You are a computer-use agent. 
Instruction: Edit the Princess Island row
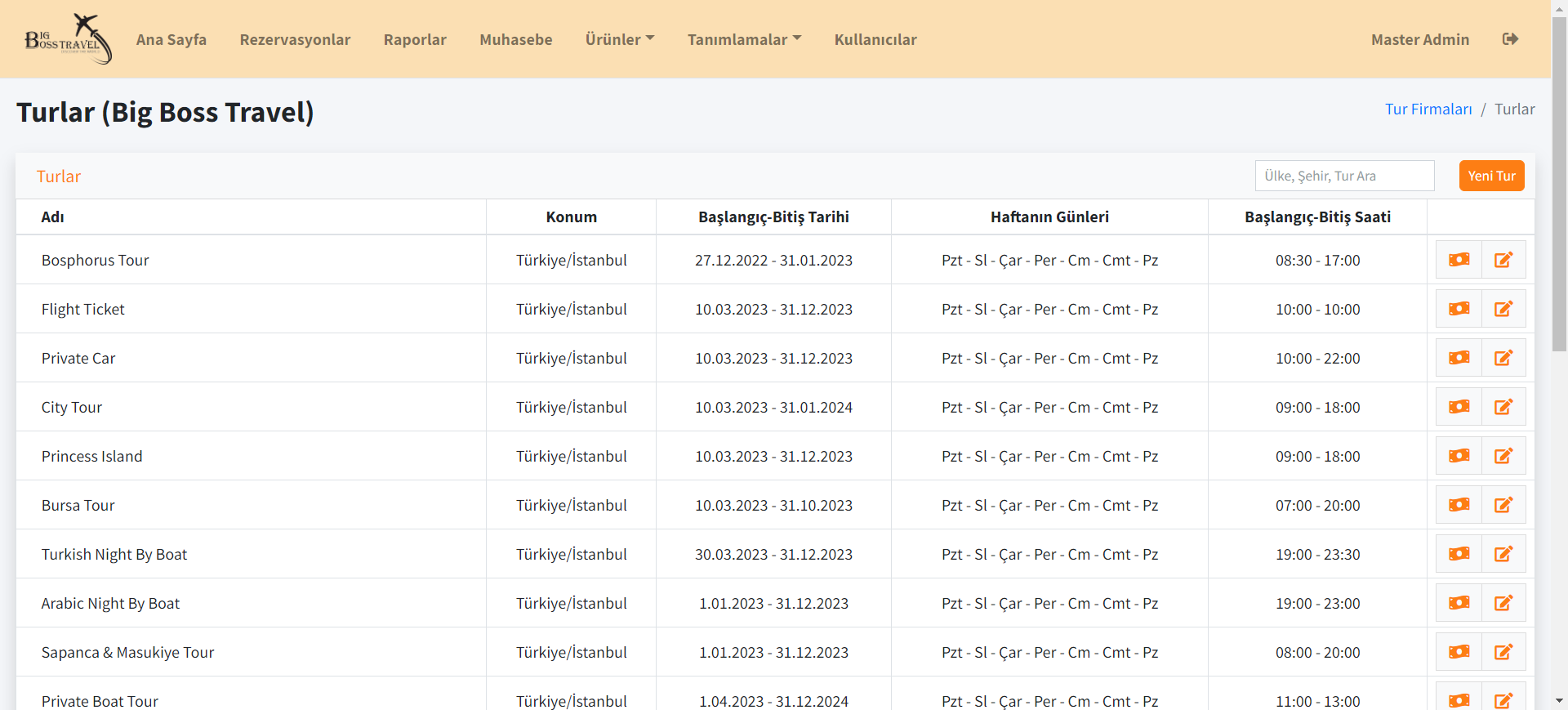click(1503, 456)
